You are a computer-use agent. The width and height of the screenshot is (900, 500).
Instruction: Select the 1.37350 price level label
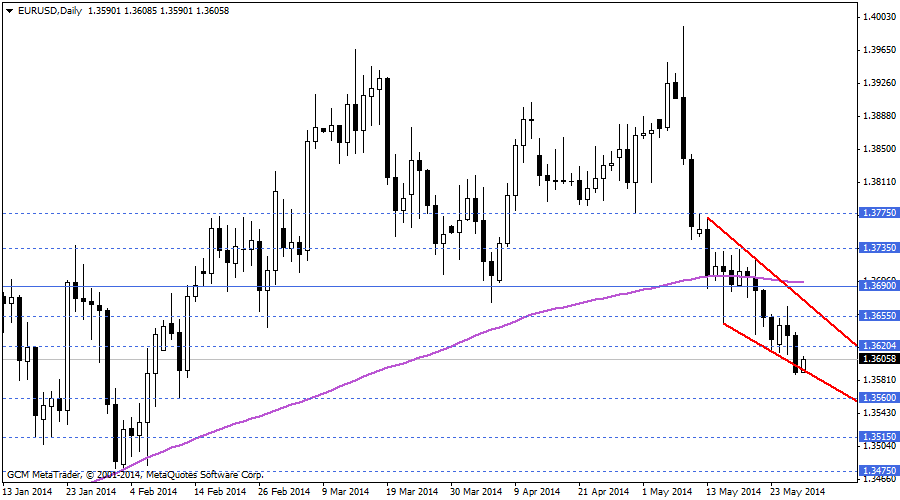[x=879, y=248]
